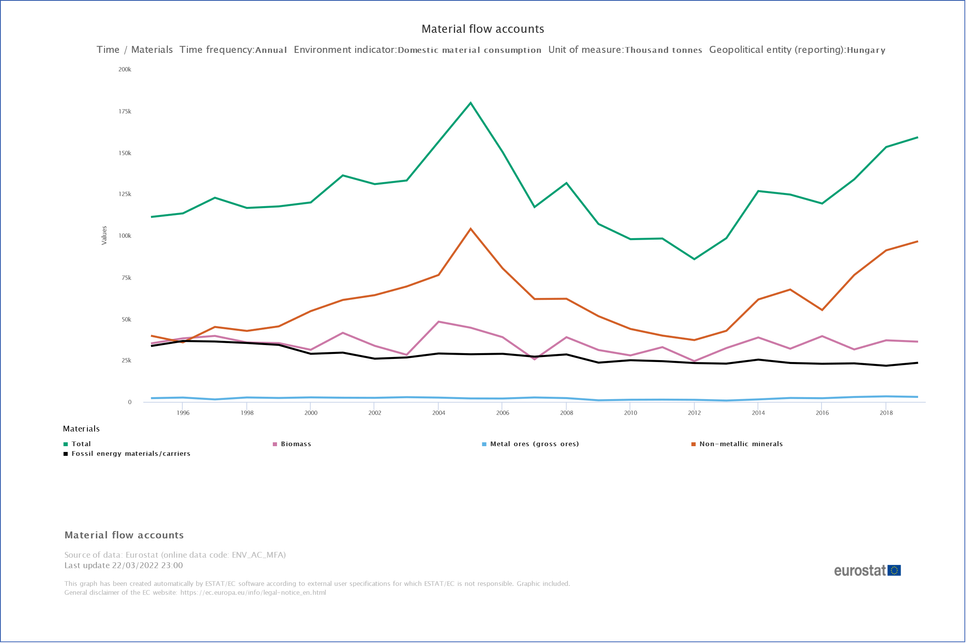Click the Geopolitical entity Hungary label
The image size is (966, 643).
point(797,50)
